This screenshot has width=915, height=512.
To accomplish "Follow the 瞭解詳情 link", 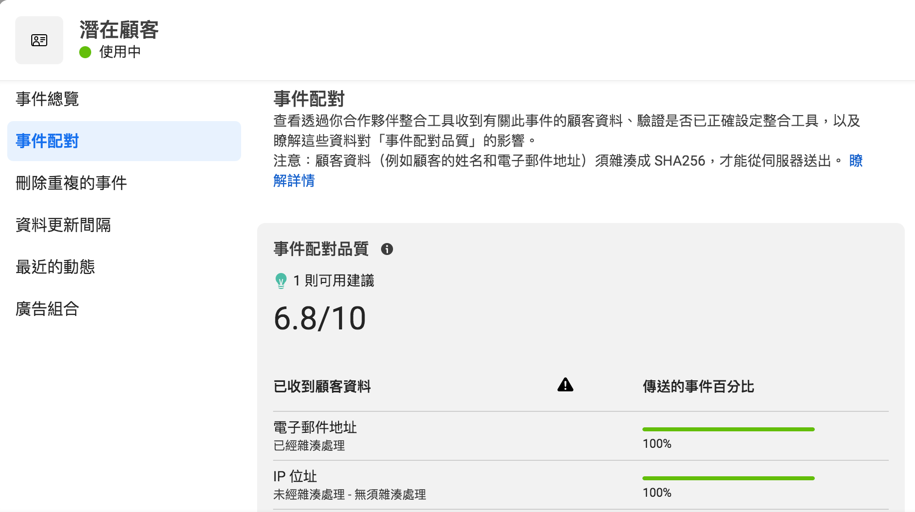I will point(294,181).
